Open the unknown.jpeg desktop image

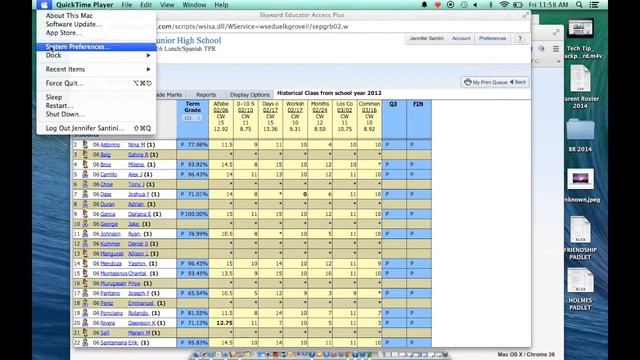pos(580,179)
